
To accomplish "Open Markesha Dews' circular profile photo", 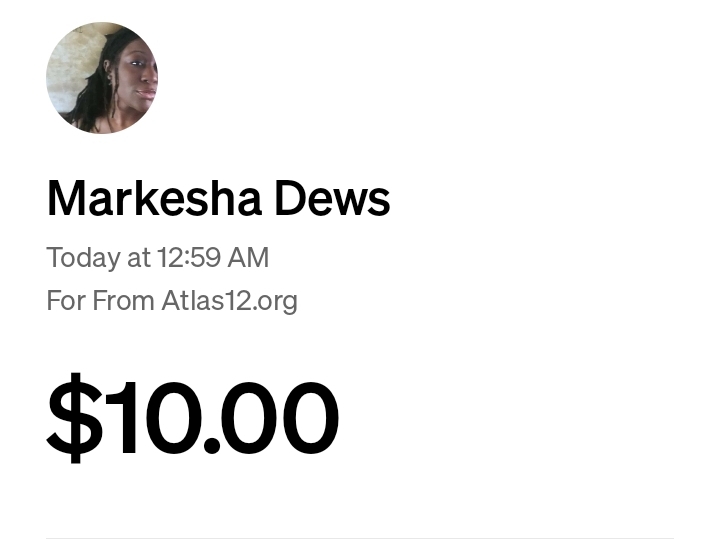I will [102, 78].
